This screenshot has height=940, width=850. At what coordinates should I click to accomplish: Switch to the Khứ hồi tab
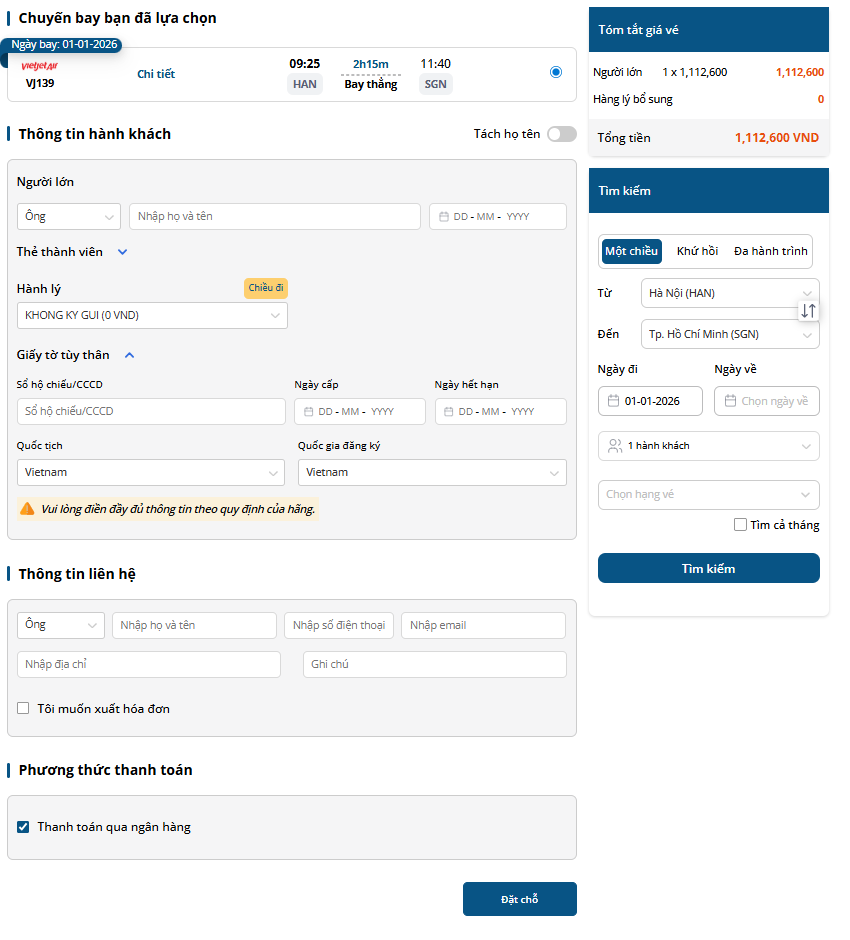pyautogui.click(x=697, y=251)
